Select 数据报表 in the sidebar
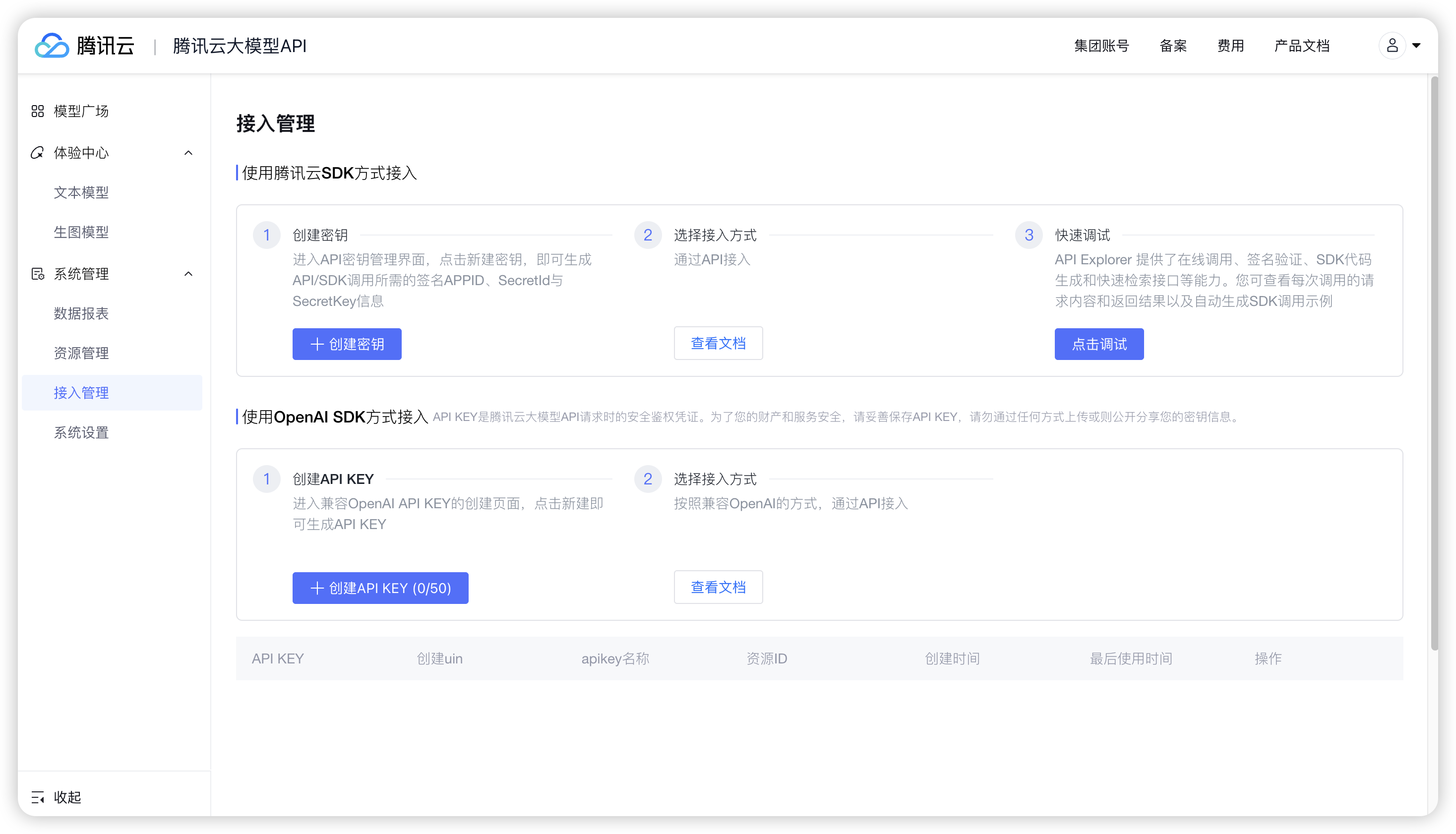 81,313
